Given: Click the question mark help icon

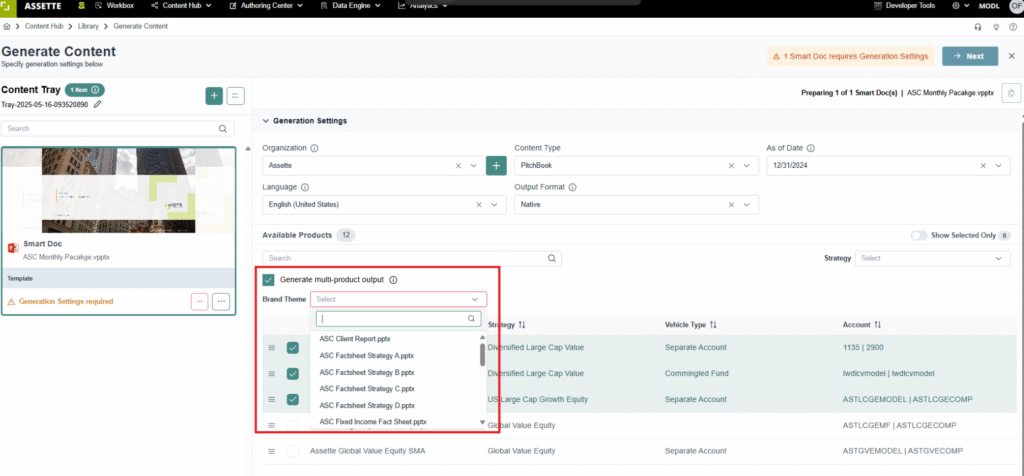Looking at the screenshot, I should tap(1013, 27).
